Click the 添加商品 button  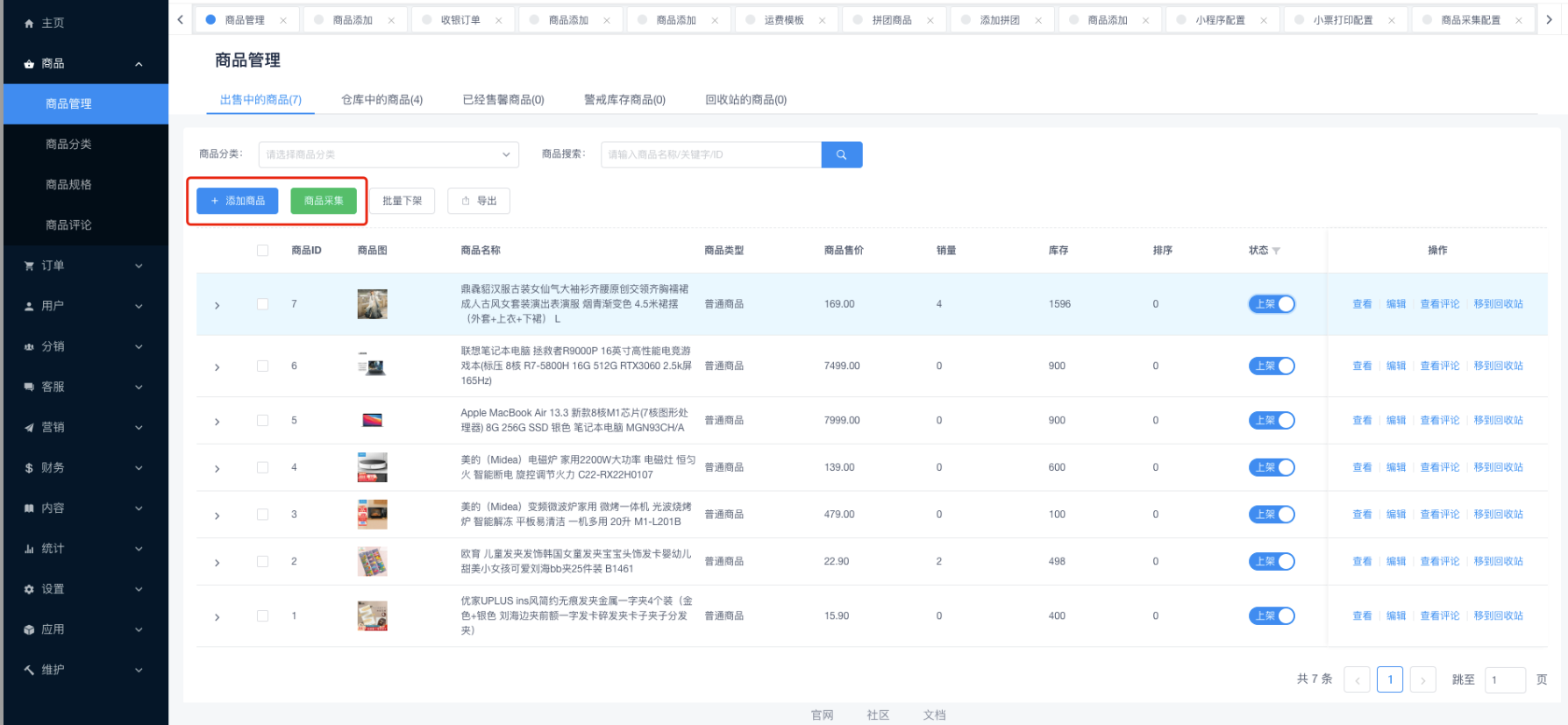[237, 201]
